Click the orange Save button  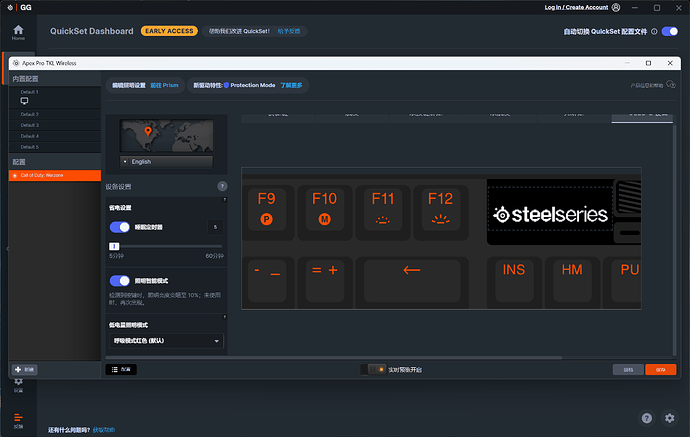[x=660, y=369]
